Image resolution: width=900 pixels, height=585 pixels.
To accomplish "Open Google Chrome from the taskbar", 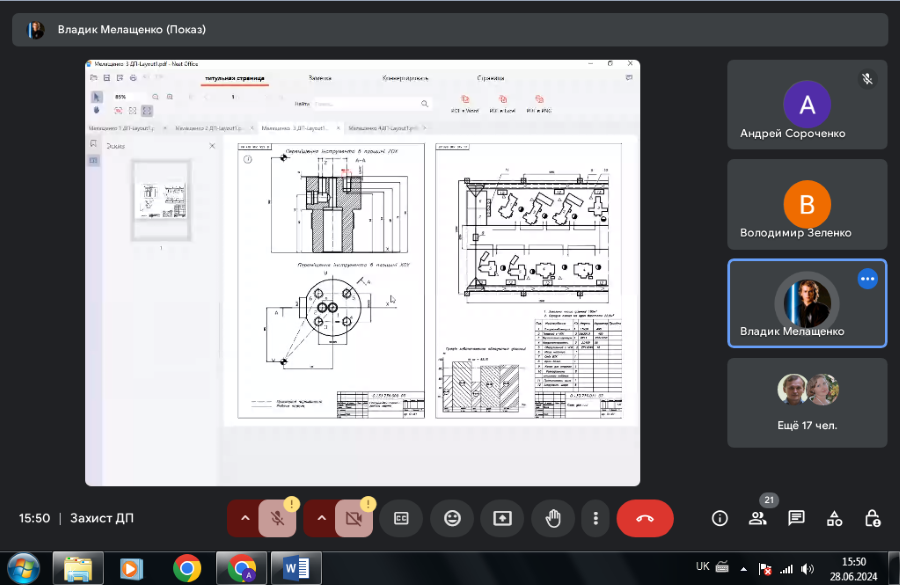I will [x=187, y=568].
